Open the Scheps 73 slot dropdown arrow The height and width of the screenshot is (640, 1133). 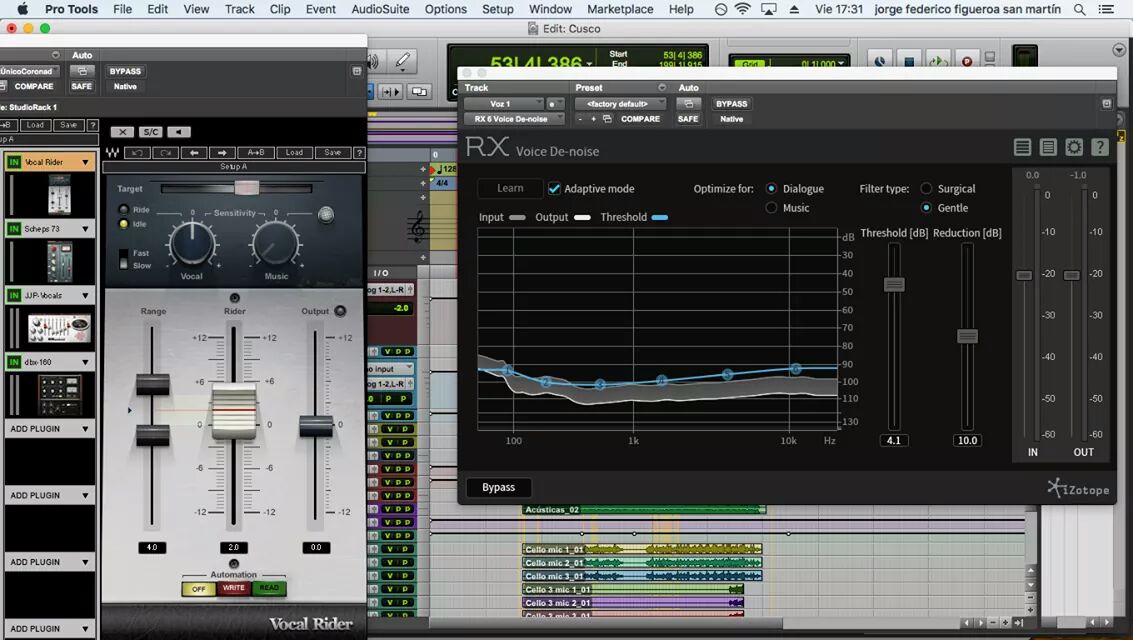tap(85, 229)
